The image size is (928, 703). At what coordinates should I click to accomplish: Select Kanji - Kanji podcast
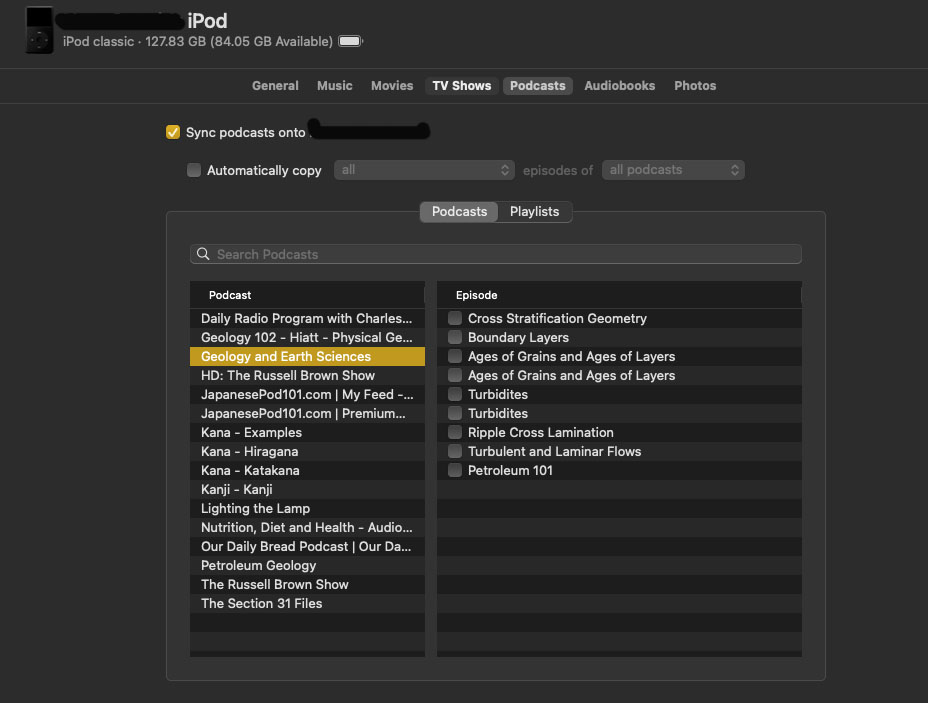coord(307,489)
